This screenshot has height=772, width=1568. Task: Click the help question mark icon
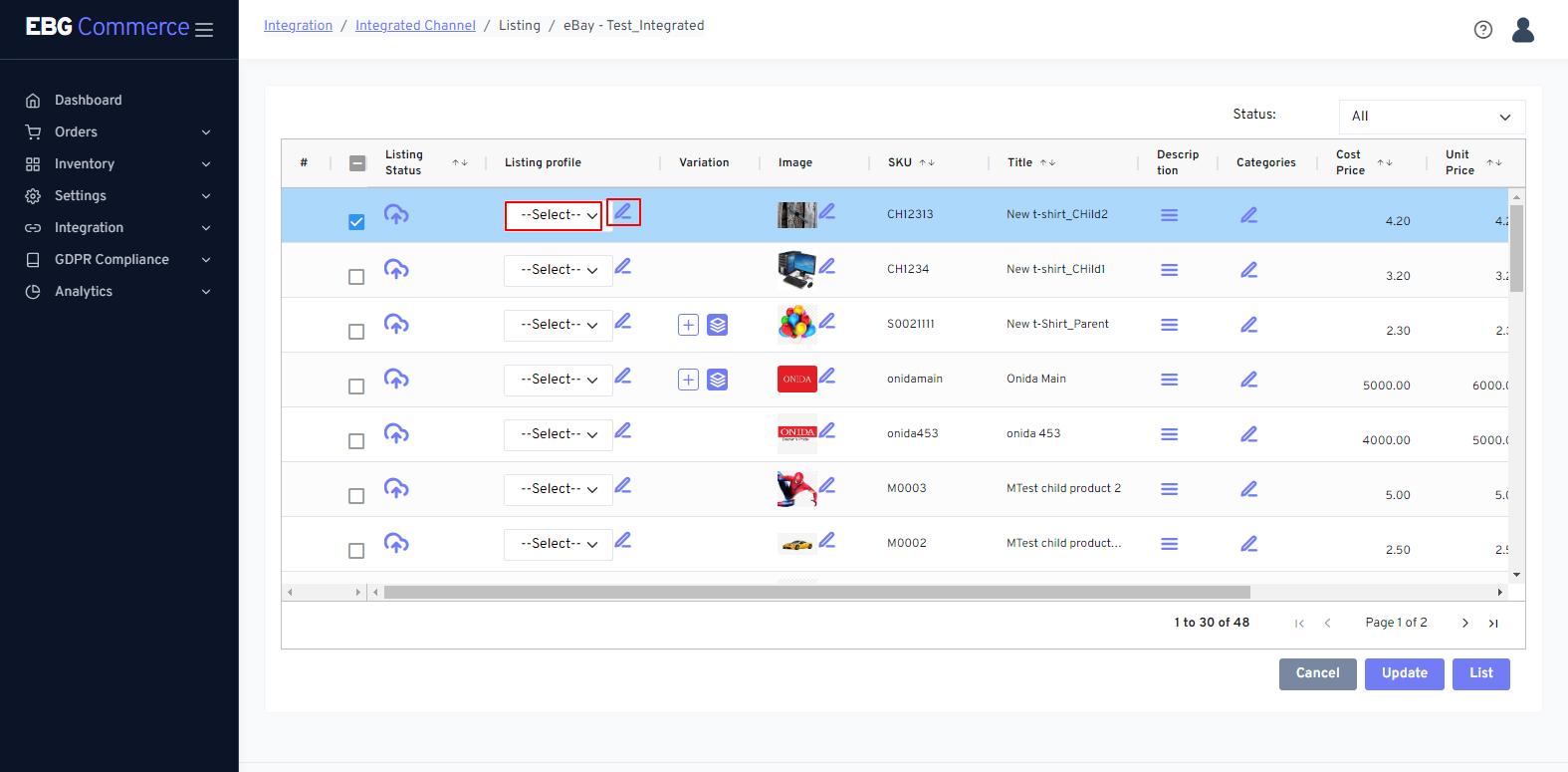[x=1482, y=30]
